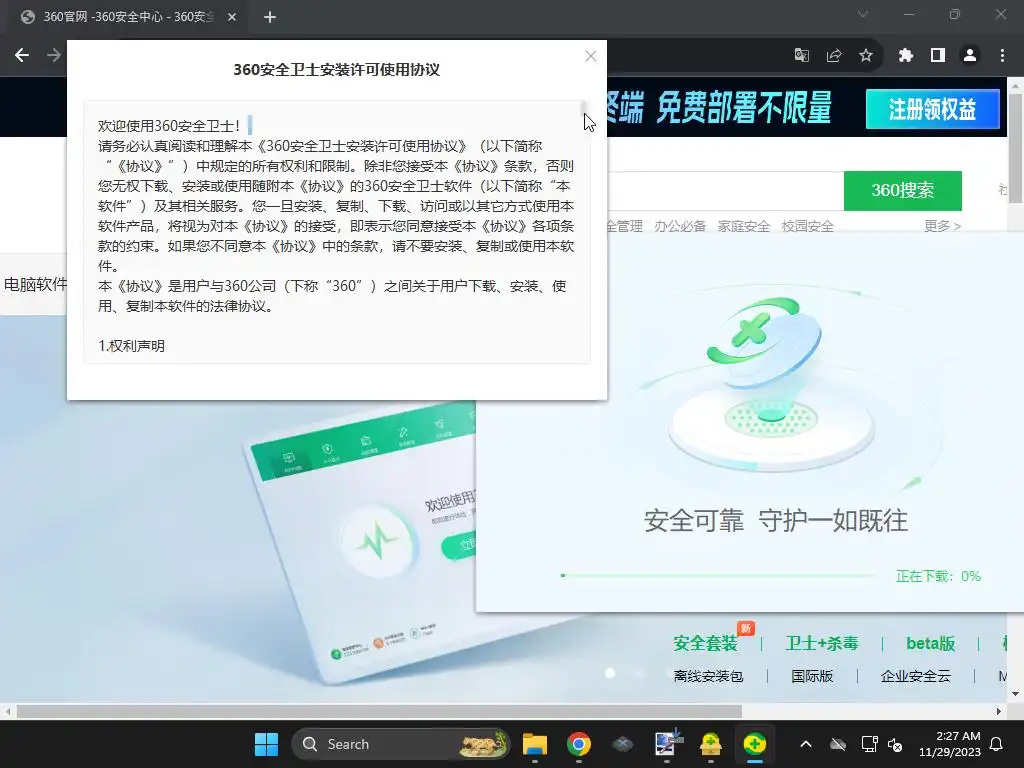
Task: Open Google Chrome from the taskbar
Action: point(579,744)
